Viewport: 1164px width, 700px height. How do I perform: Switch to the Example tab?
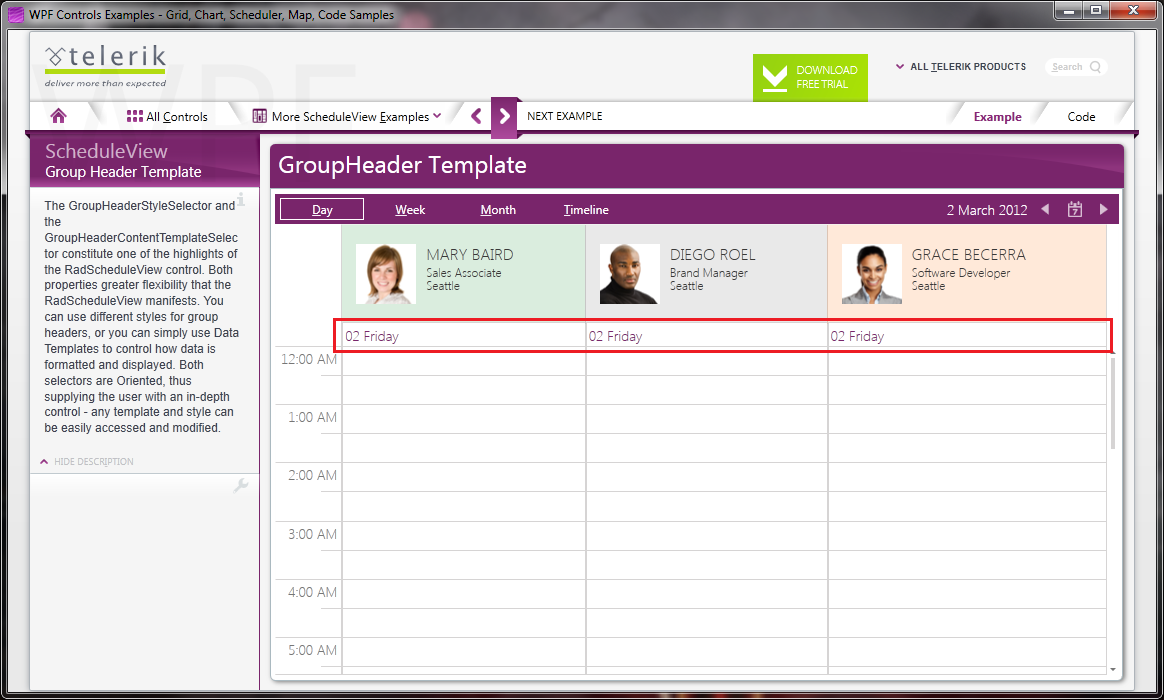pos(997,117)
